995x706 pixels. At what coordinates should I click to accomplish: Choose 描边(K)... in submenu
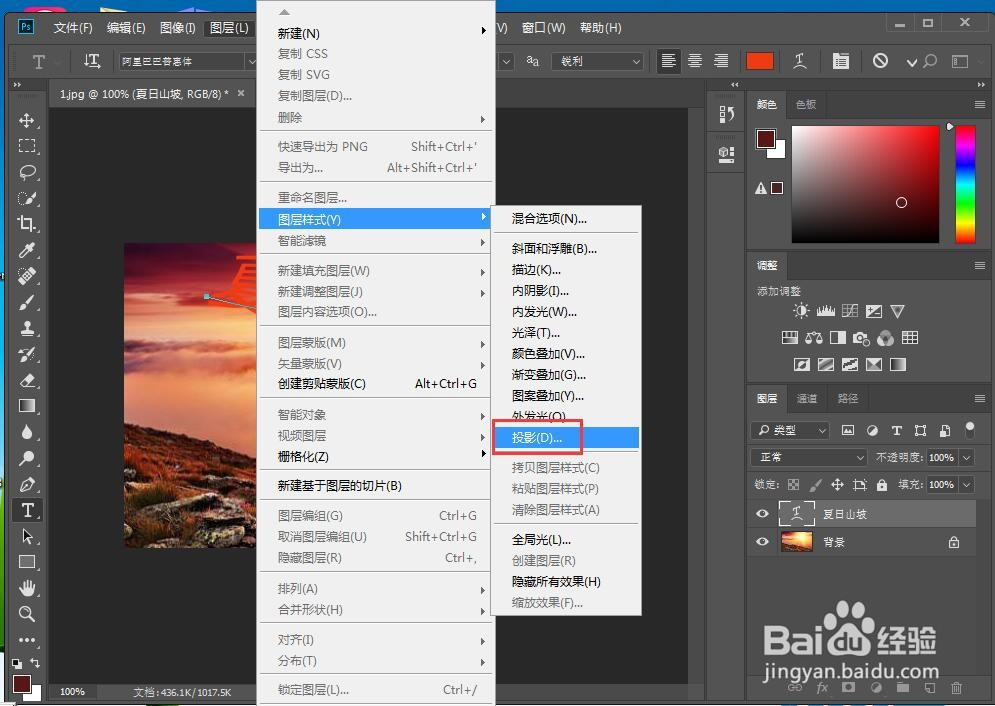pyautogui.click(x=566, y=270)
